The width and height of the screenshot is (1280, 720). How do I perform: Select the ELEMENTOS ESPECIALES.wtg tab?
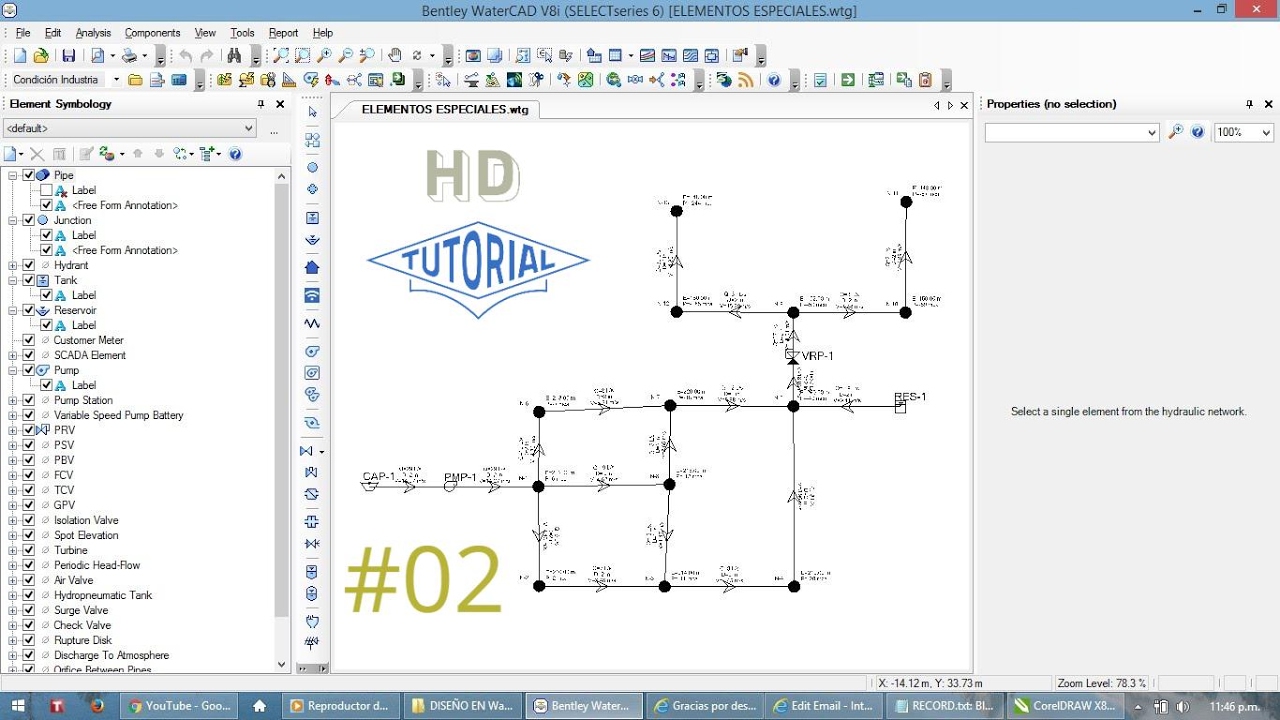[x=445, y=109]
